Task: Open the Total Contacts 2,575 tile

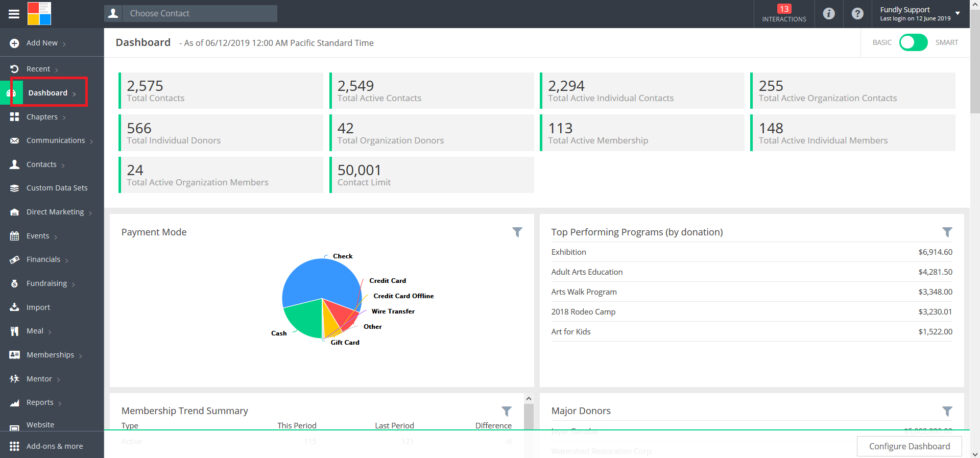Action: pyautogui.click(x=221, y=90)
